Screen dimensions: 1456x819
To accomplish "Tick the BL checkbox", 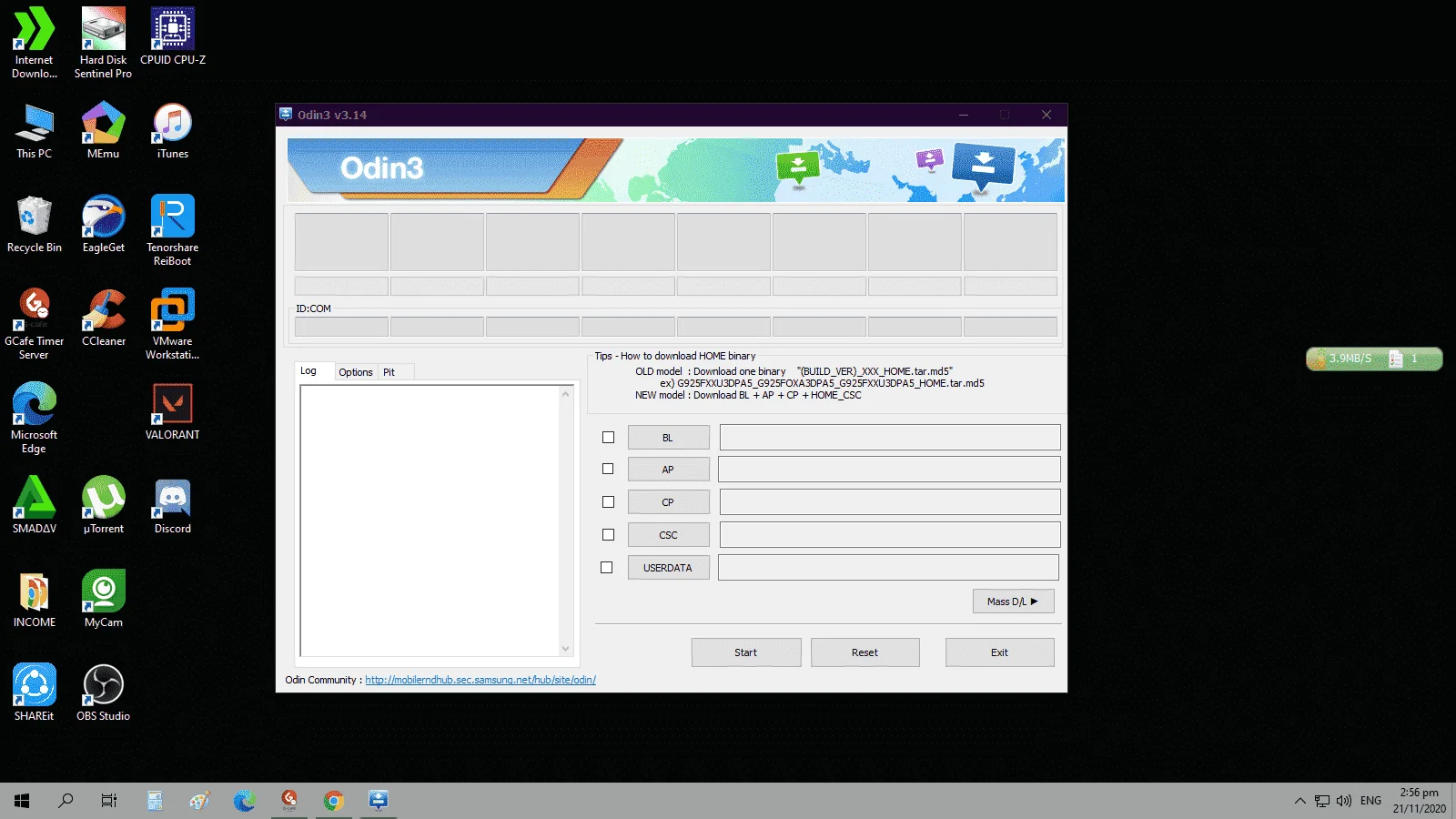I will click(609, 438).
